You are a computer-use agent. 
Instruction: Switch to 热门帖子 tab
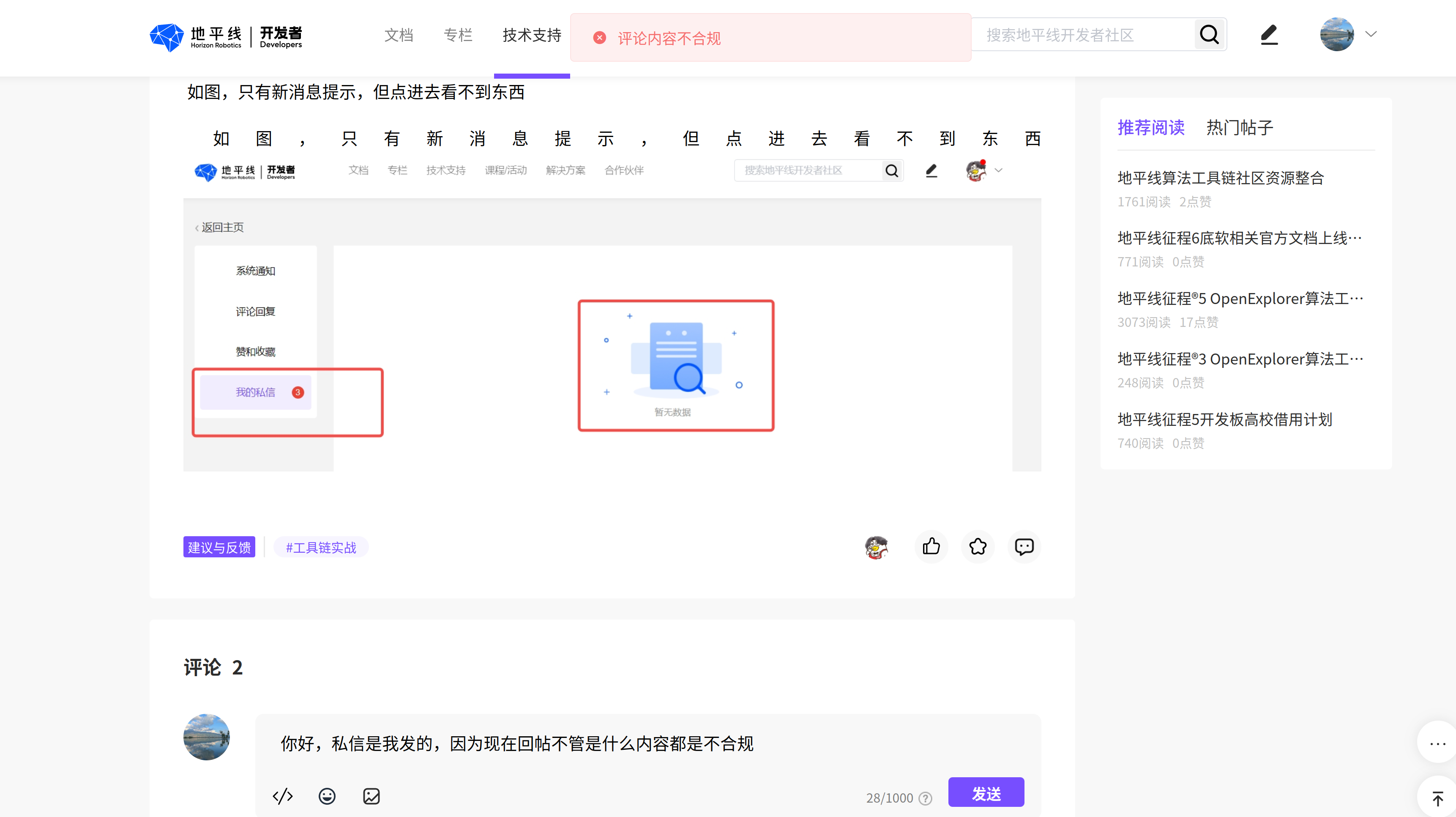click(1240, 127)
